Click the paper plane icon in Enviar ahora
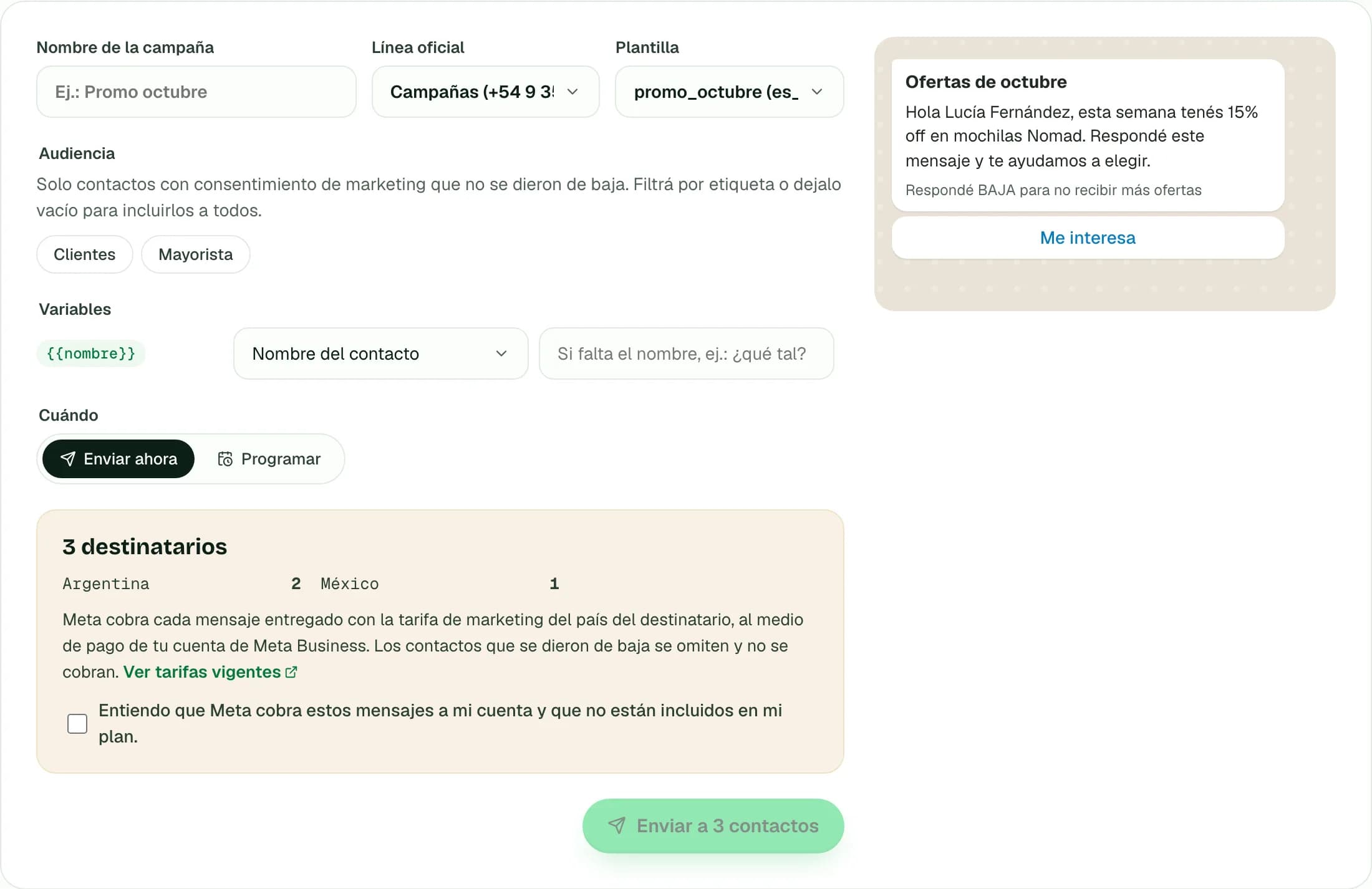The image size is (1372, 889). pyautogui.click(x=67, y=459)
